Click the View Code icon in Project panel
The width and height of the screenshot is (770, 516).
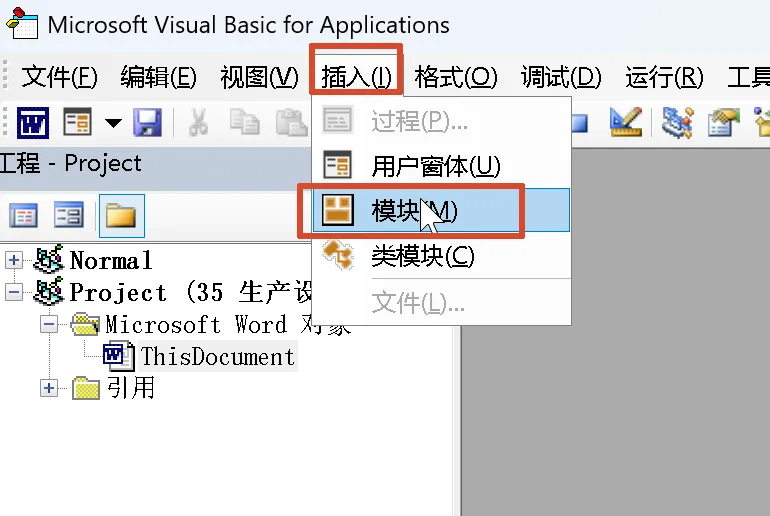point(23,216)
